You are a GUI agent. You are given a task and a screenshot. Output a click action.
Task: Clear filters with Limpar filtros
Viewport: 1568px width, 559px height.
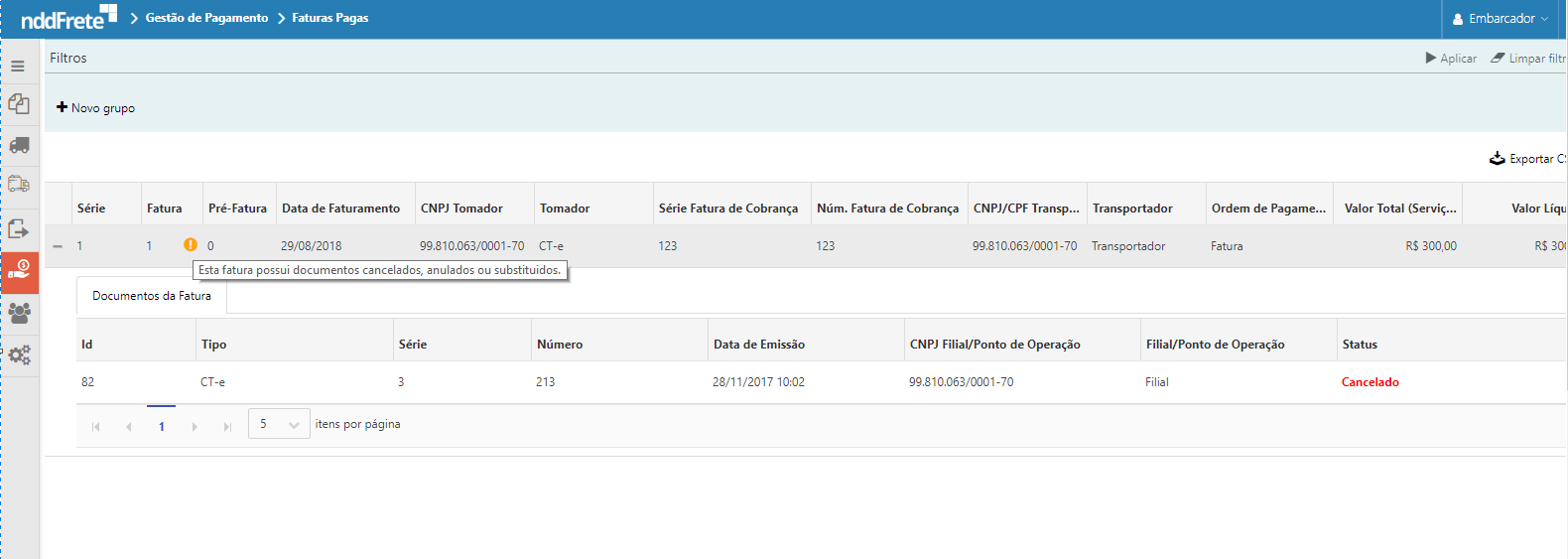[1529, 59]
